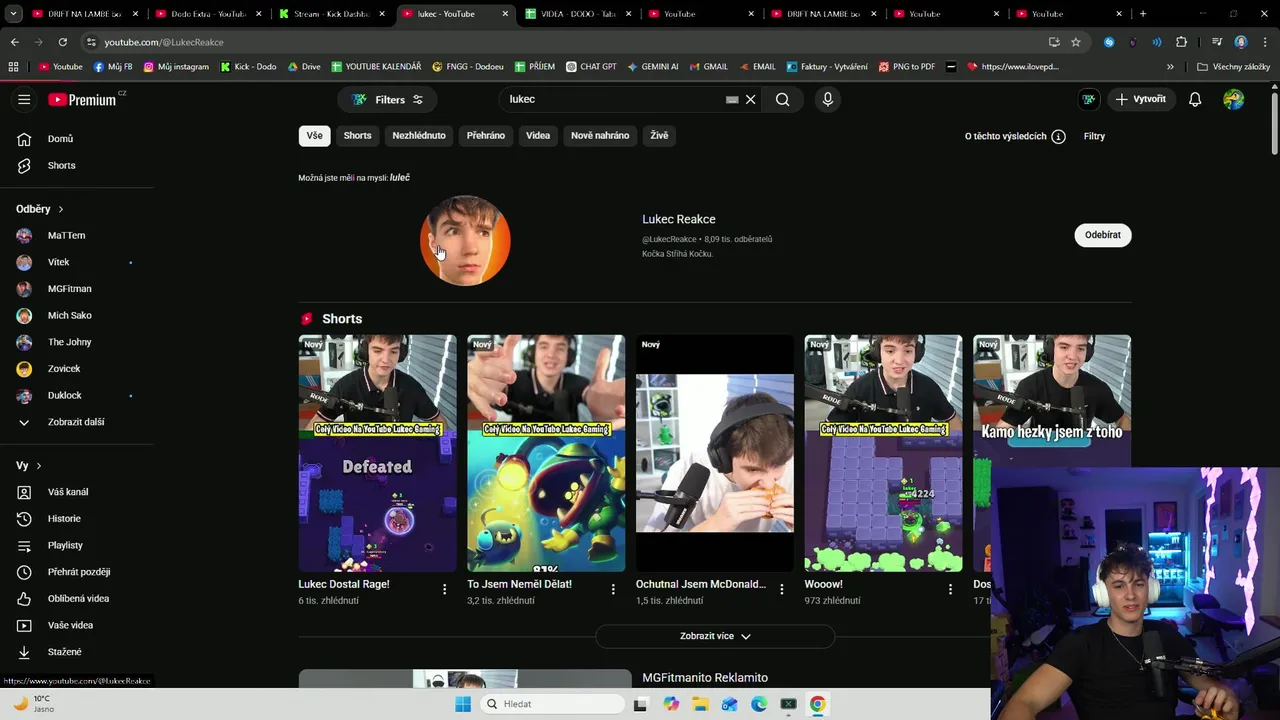Select the Shorts filter chip
The height and width of the screenshot is (720, 1280).
[357, 135]
